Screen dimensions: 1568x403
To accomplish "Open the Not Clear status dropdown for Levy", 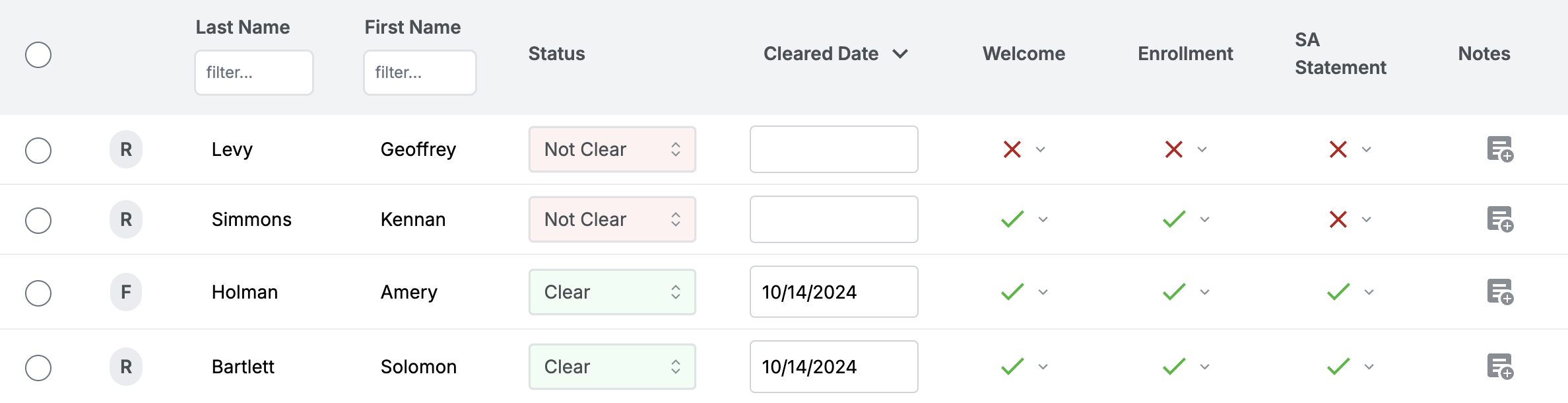I will tap(612, 149).
